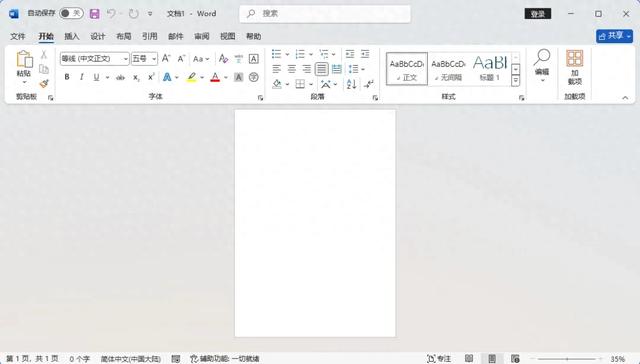640x364 pixels.
Task: Click the 搜索 search box
Action: pos(325,14)
